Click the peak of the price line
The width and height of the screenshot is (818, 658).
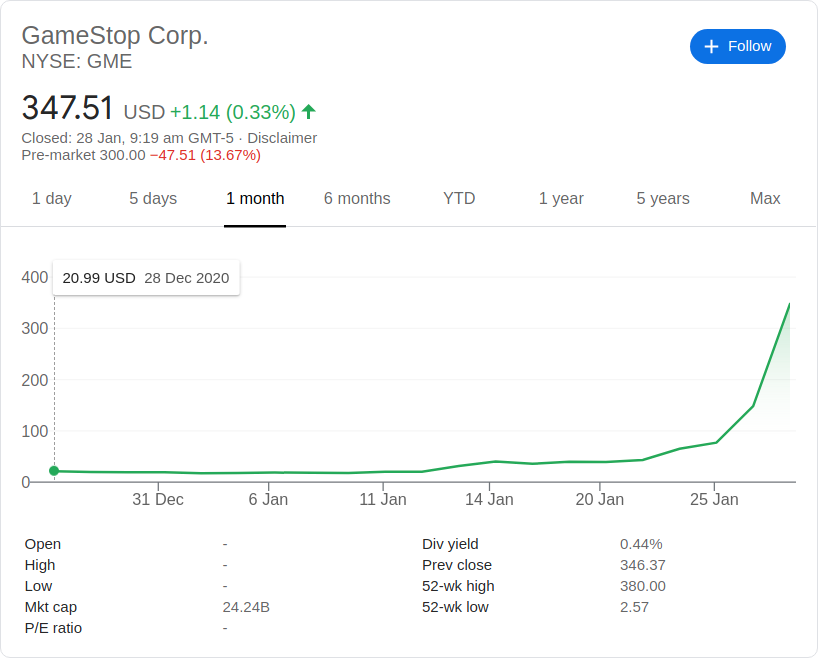click(x=789, y=304)
